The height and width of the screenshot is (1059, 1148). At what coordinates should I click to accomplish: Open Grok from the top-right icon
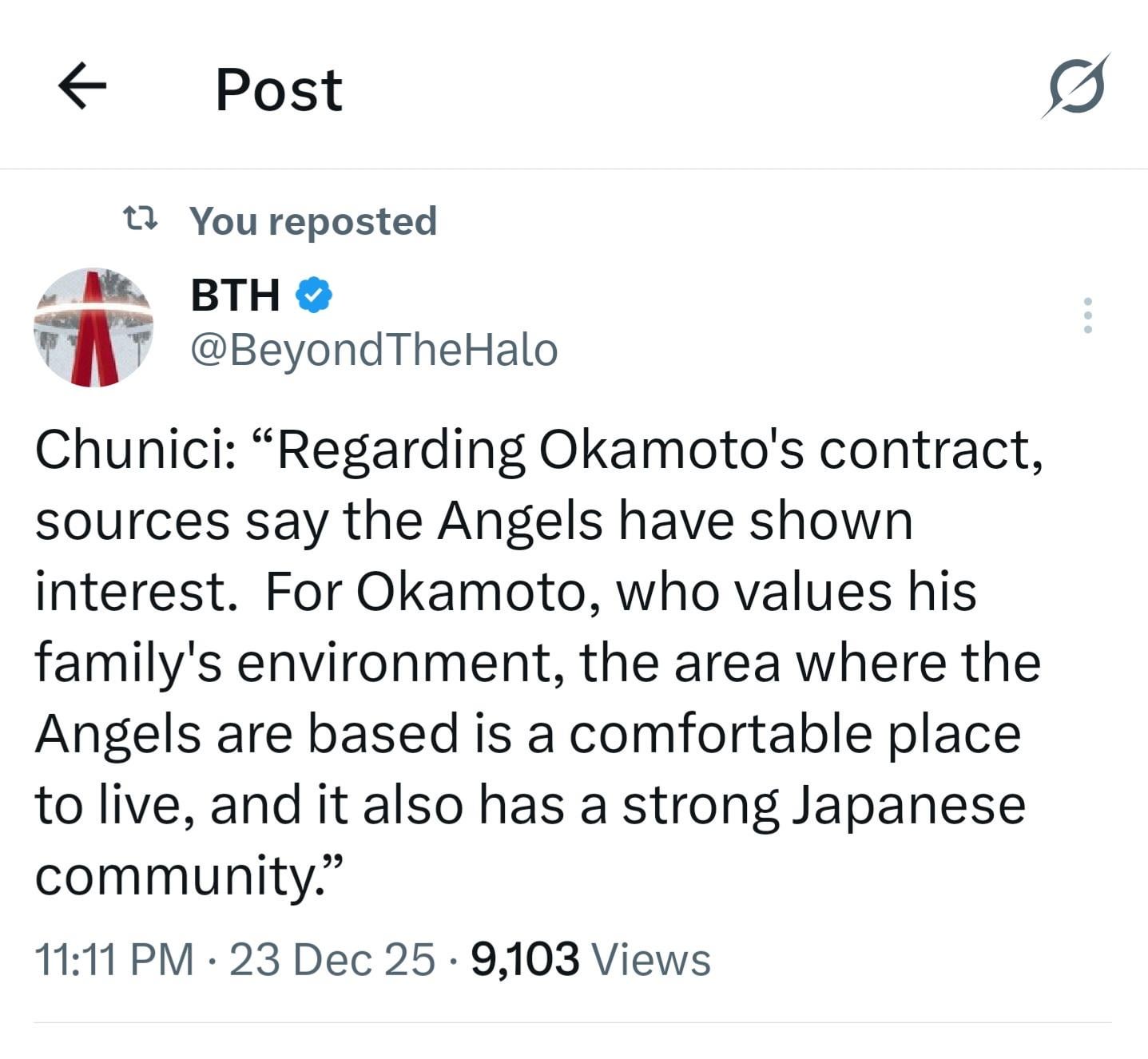1075,86
